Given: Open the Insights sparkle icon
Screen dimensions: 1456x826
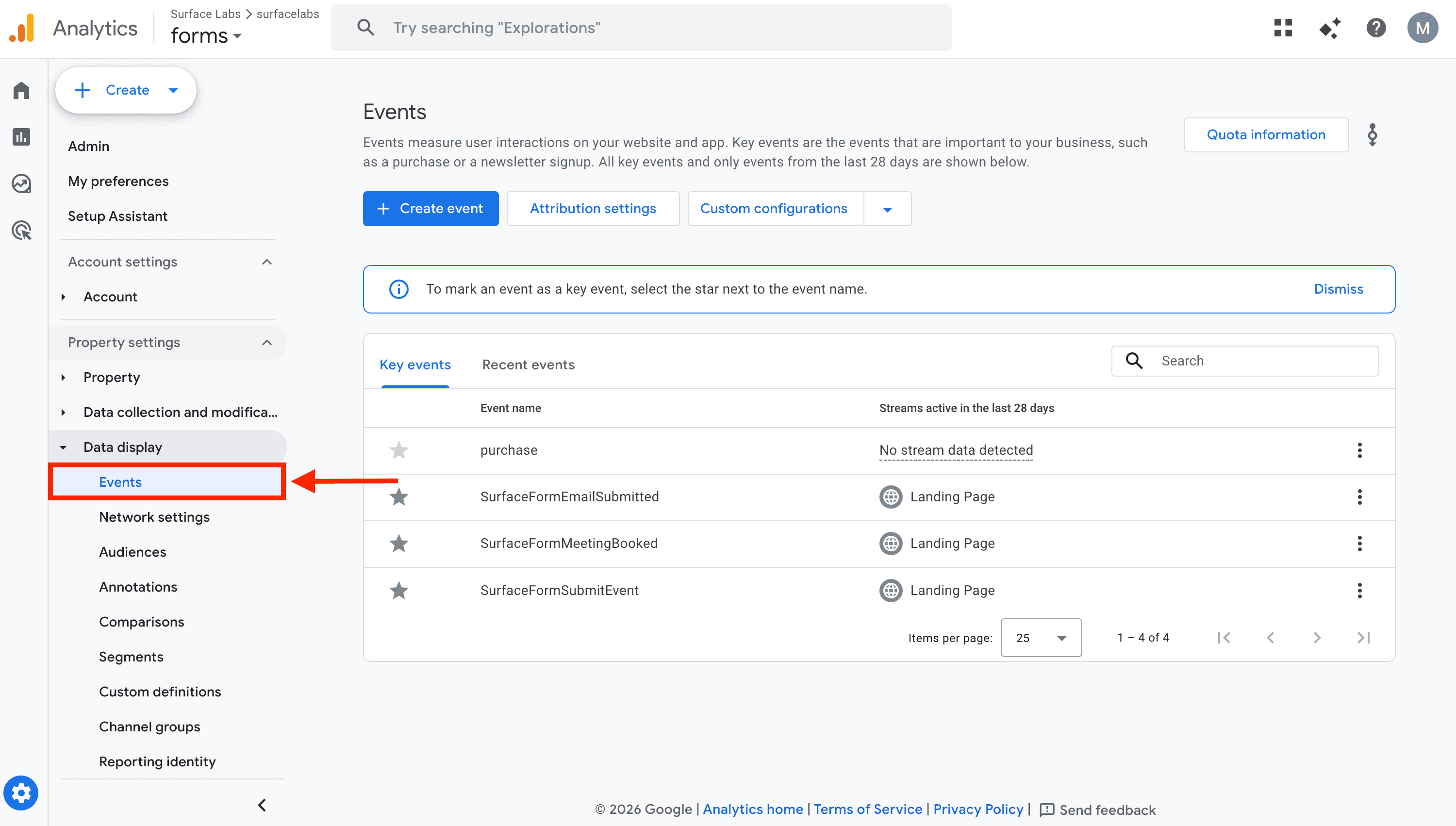Looking at the screenshot, I should pyautogui.click(x=1329, y=28).
